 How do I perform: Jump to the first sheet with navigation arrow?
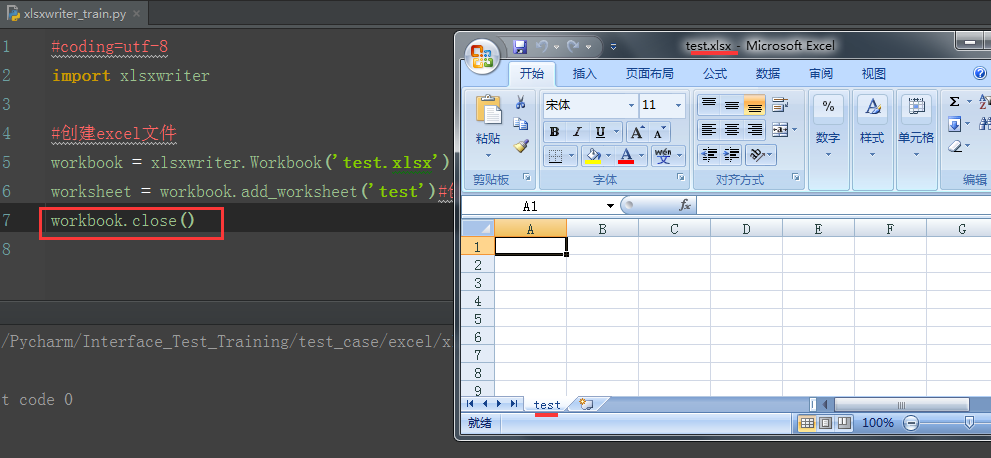[470, 404]
